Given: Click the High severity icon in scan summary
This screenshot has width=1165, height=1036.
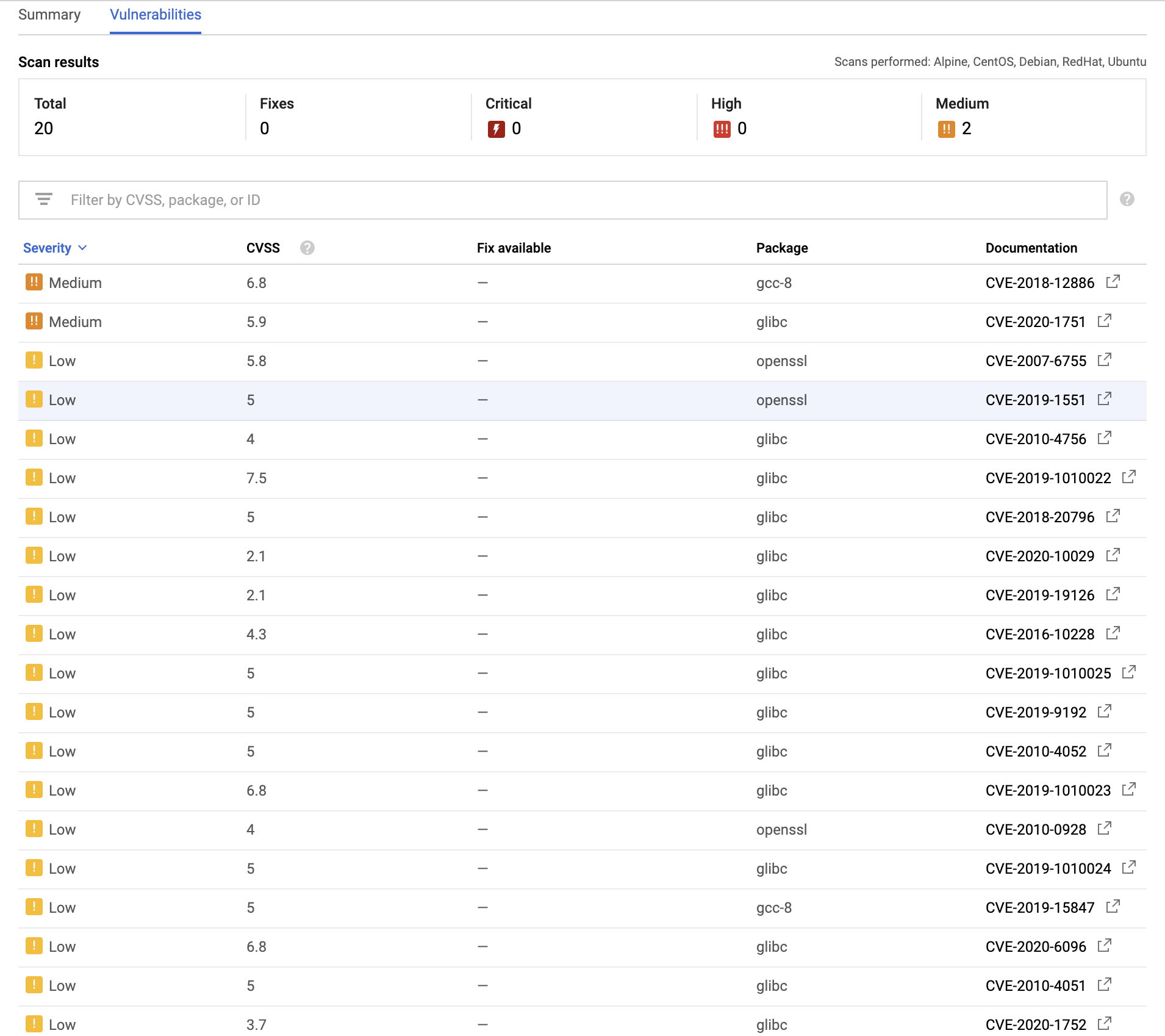Looking at the screenshot, I should coord(723,129).
